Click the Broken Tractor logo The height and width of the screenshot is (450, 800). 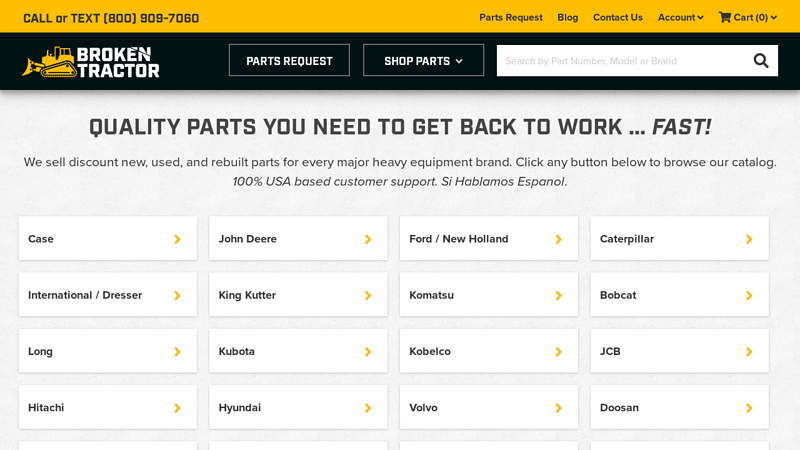pos(91,61)
